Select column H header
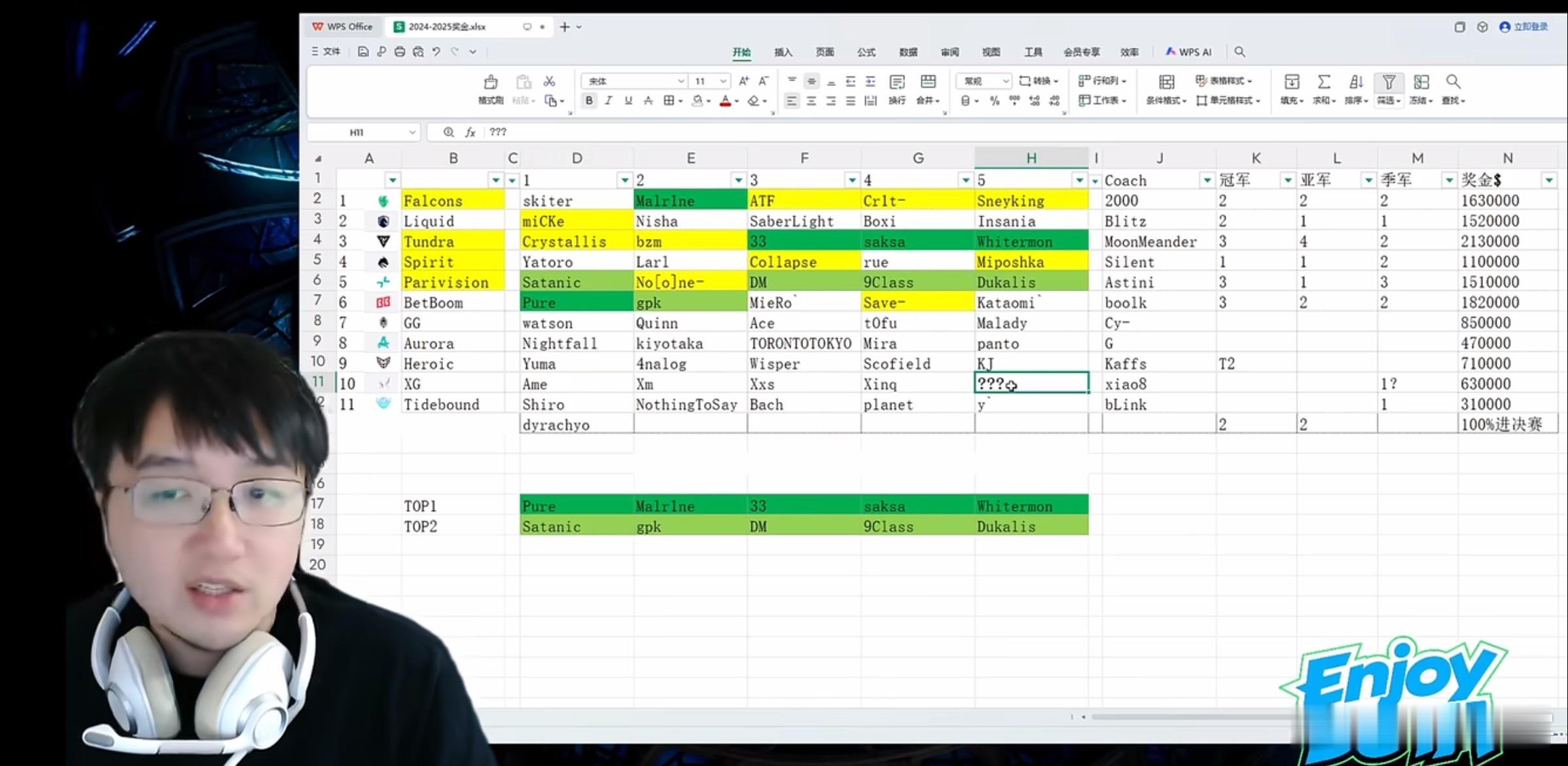The width and height of the screenshot is (1568, 766). [1031, 158]
